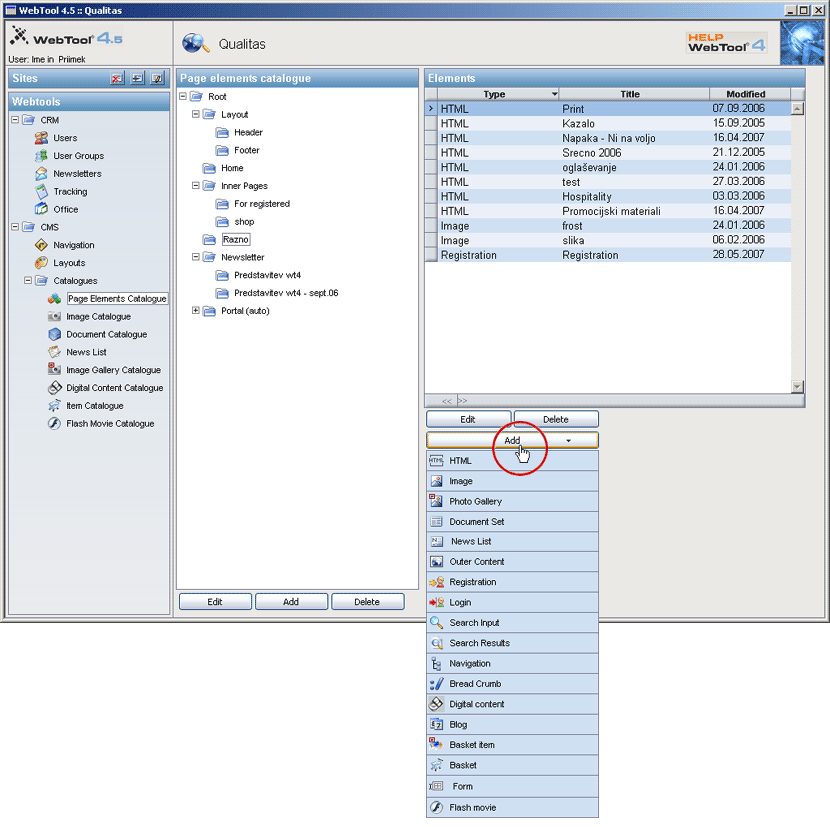This screenshot has height=827, width=830.
Task: Click the User Groups icon
Action: [41, 156]
